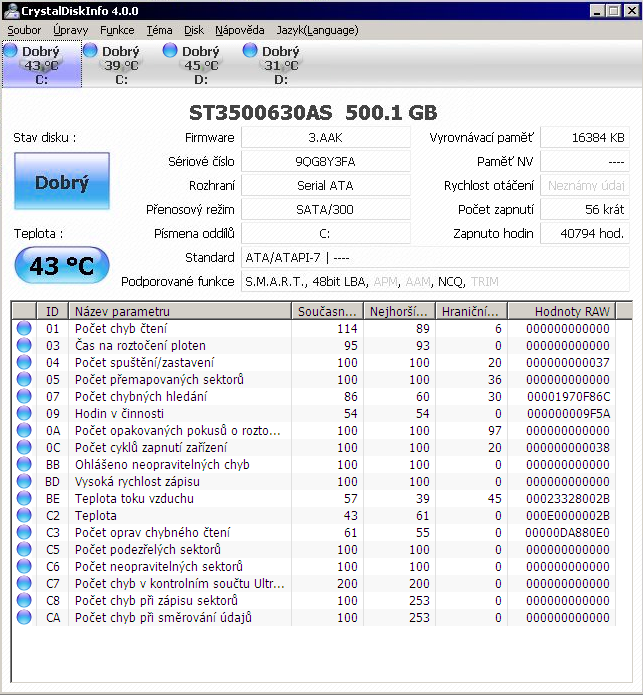Click the Paměť NV field showing dashes
The image size is (643, 695).
tap(585, 162)
